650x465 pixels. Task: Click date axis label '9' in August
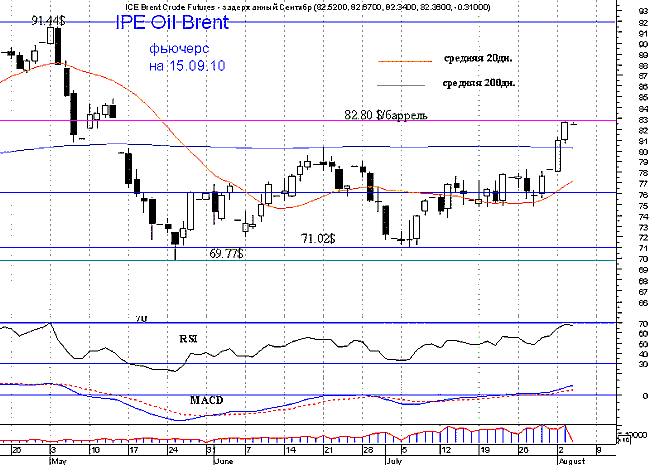(x=598, y=450)
